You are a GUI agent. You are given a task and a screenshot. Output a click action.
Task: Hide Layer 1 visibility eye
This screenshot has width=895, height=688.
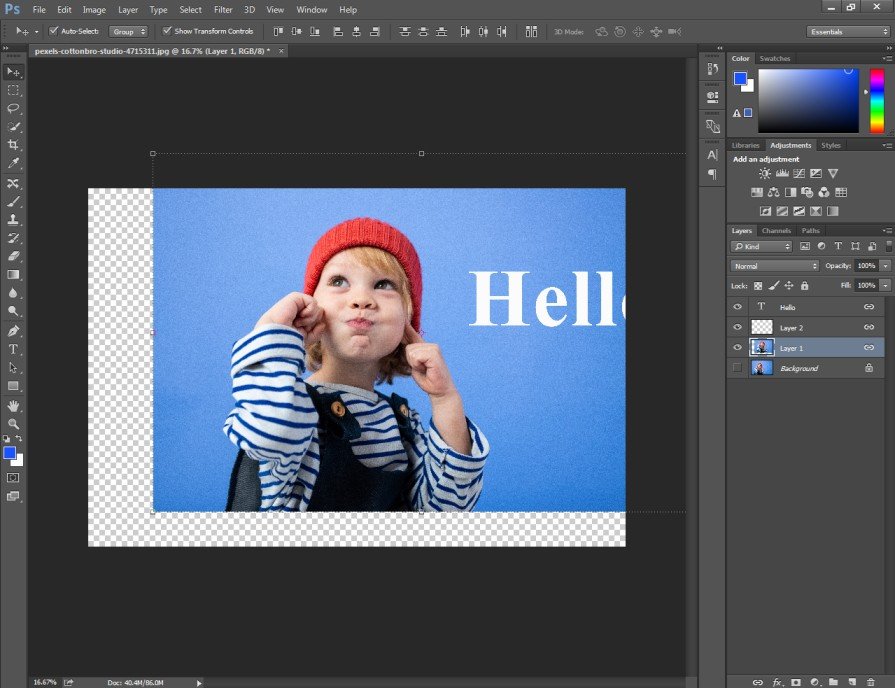point(737,347)
